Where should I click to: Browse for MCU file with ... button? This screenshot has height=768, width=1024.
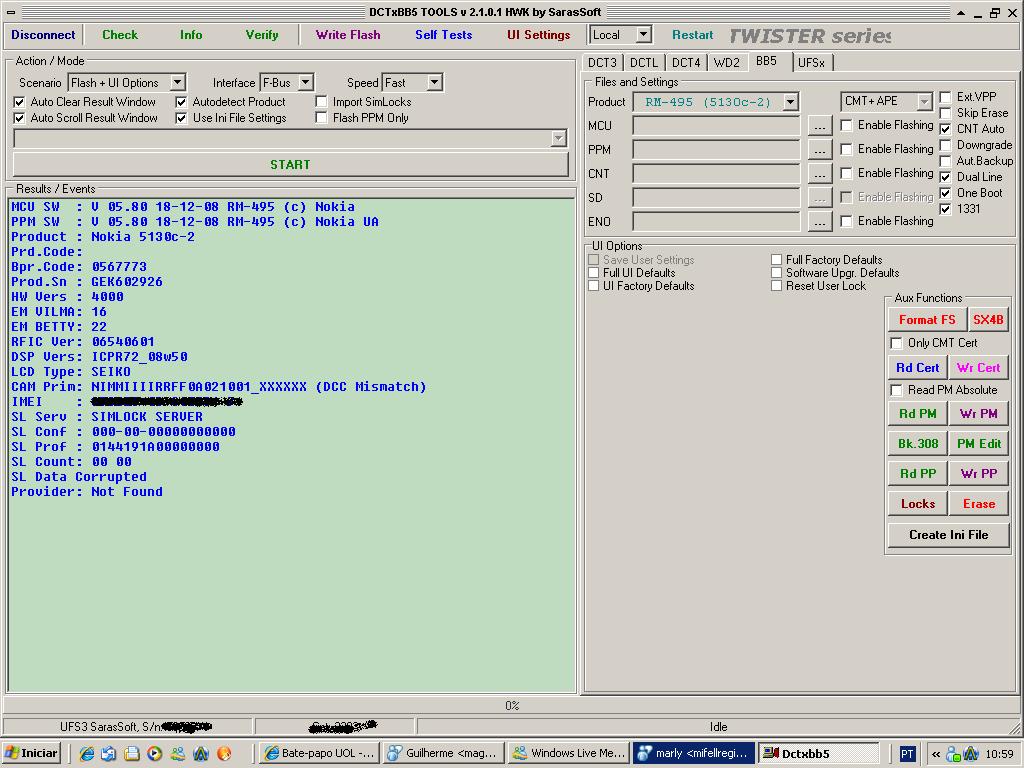click(819, 126)
